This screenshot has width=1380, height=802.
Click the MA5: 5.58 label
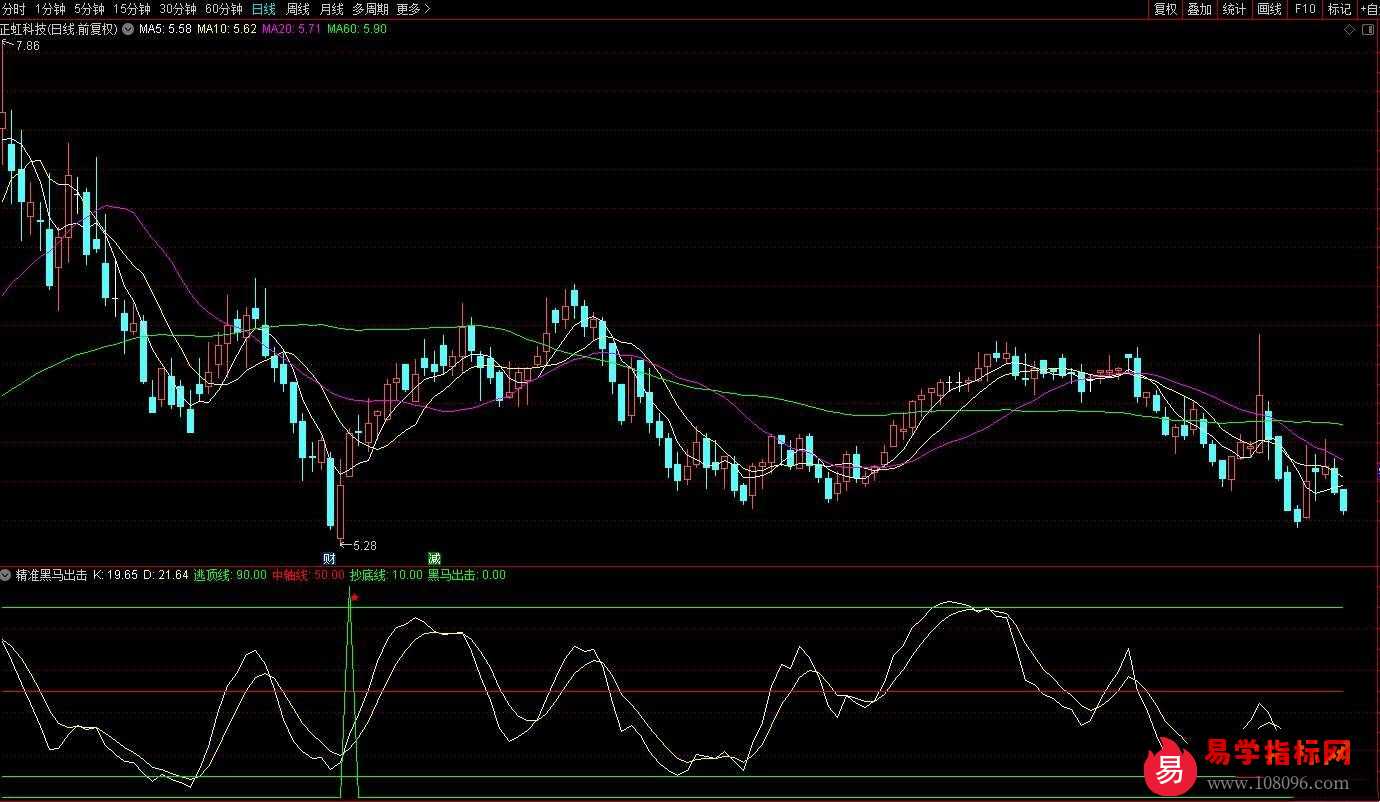coord(165,29)
